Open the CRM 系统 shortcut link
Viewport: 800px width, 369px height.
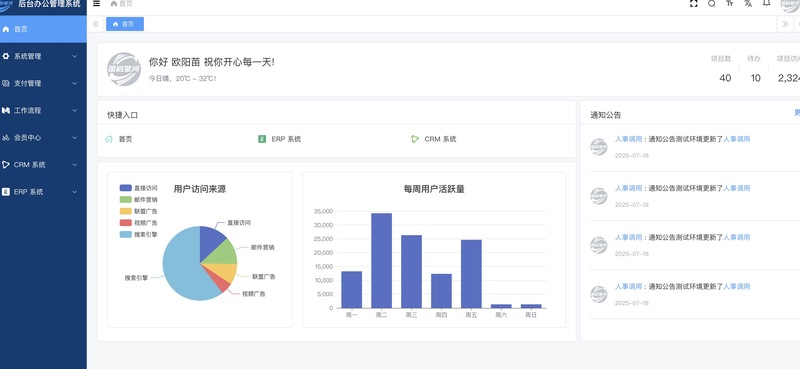[x=440, y=139]
